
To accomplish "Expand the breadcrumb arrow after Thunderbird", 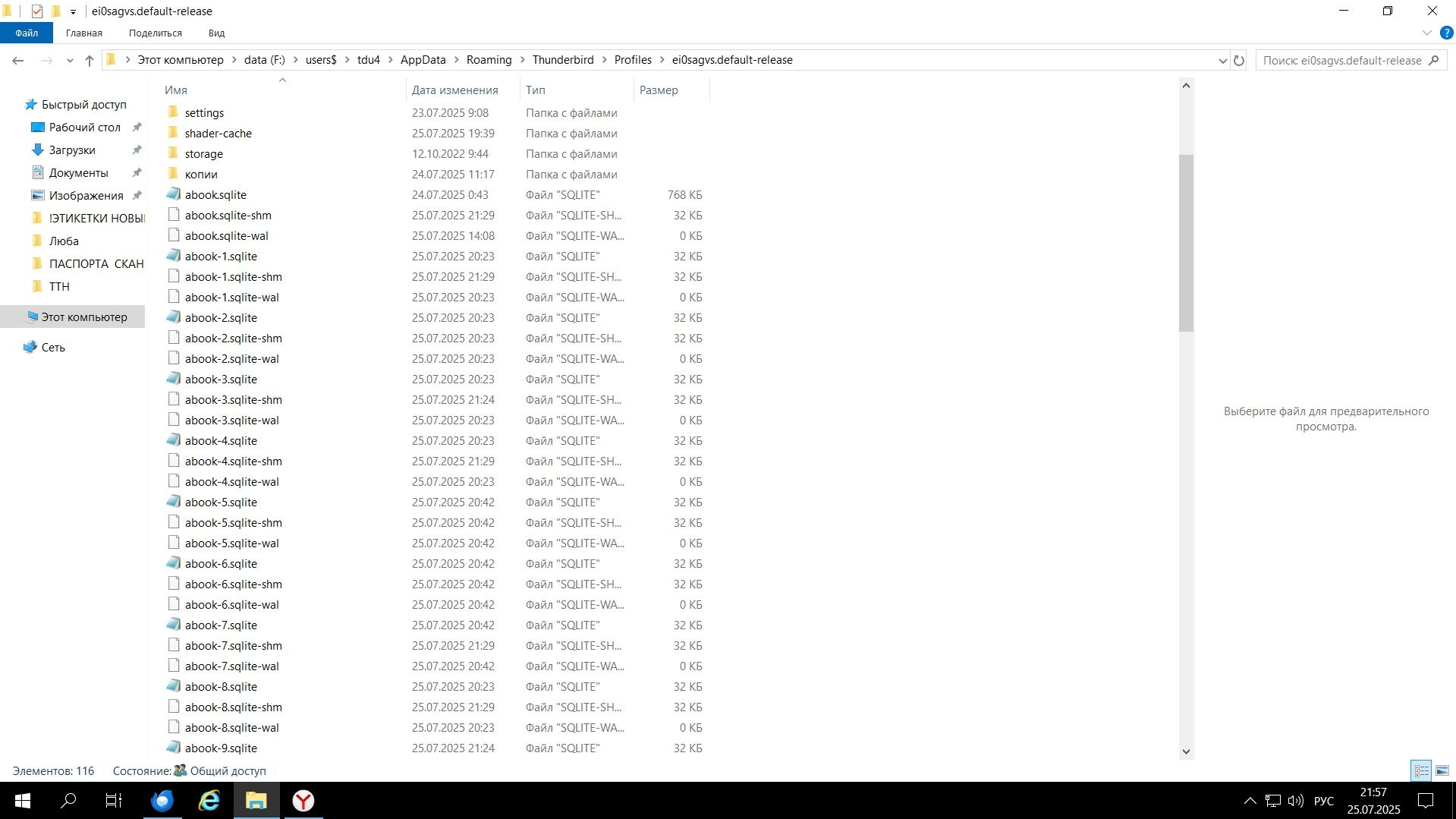I will 605,60.
